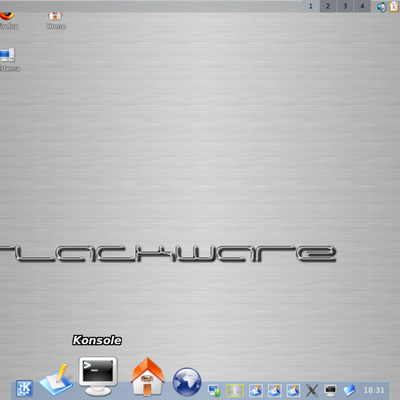Open the small terminal icon beside the clock
The width and height of the screenshot is (400, 400).
pos(330,390)
